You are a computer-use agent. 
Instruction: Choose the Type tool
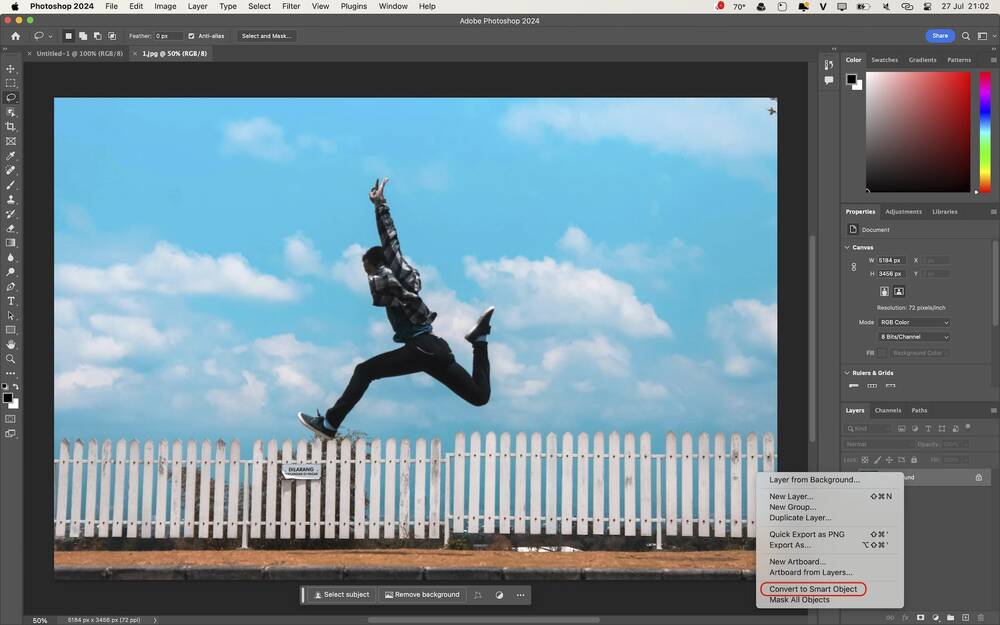11,300
